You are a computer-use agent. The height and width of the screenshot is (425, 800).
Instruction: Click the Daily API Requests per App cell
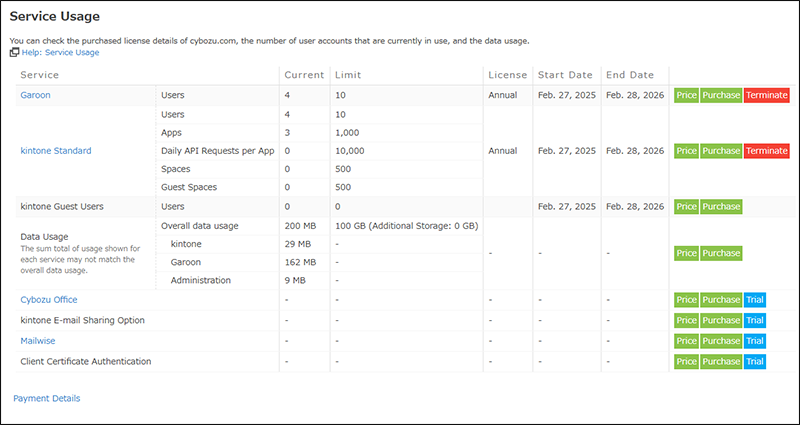tap(218, 151)
